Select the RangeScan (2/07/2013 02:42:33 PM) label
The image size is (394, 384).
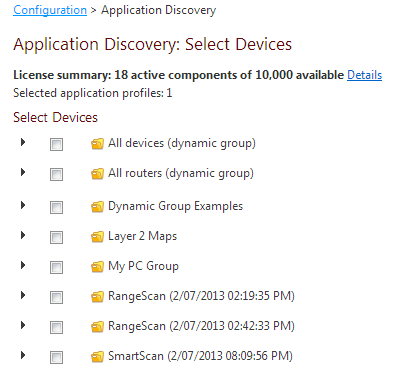pyautogui.click(x=201, y=326)
